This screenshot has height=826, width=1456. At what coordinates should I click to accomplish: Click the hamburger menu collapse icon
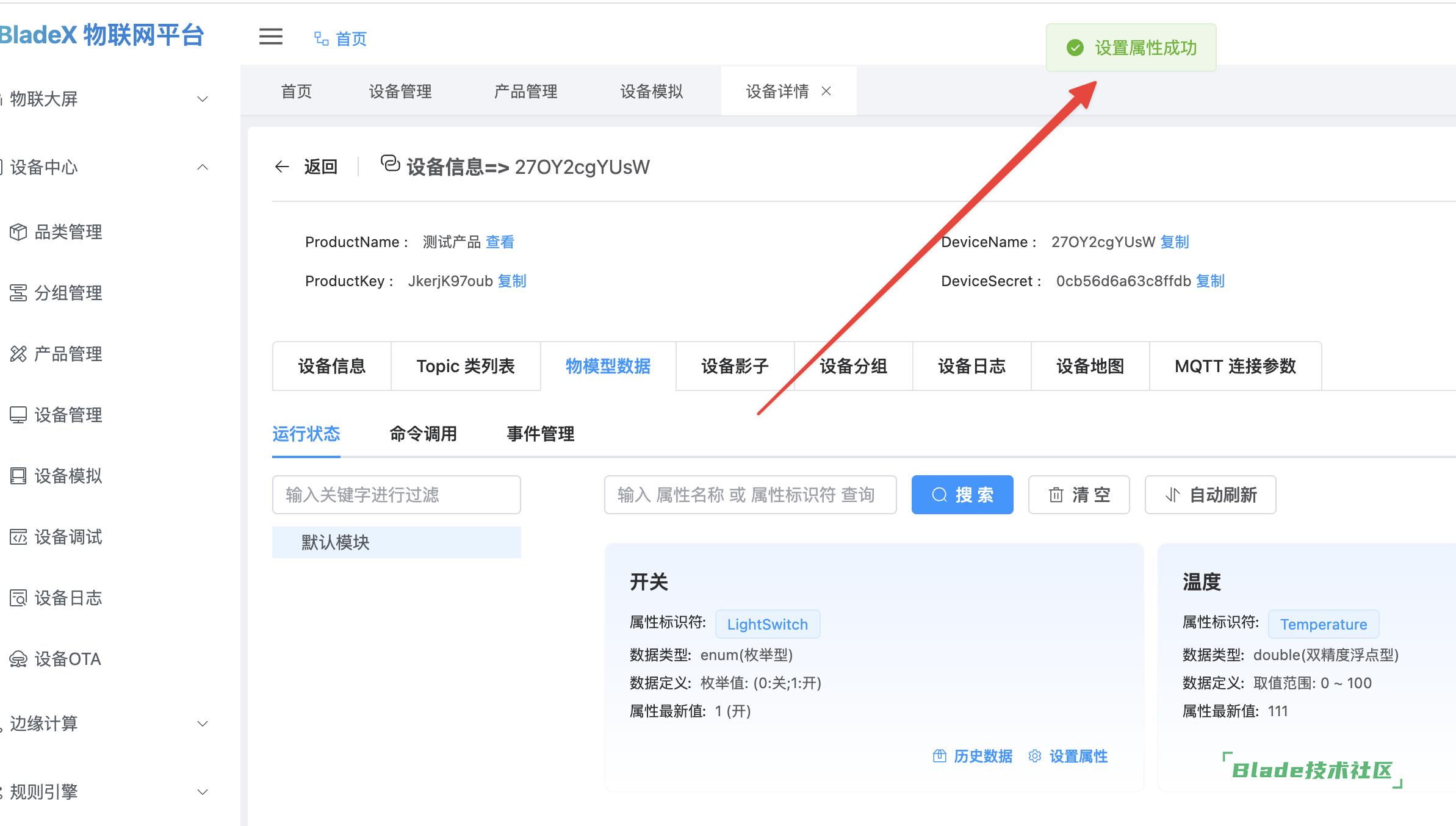point(270,37)
